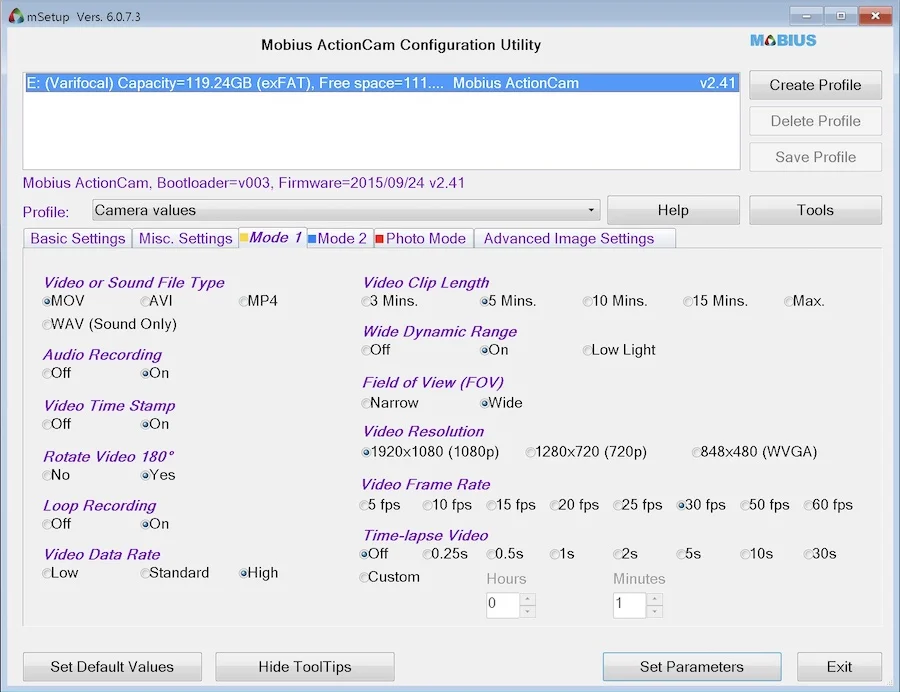Image resolution: width=900 pixels, height=692 pixels.
Task: Set frame rate to 60 fps
Action: [828, 505]
